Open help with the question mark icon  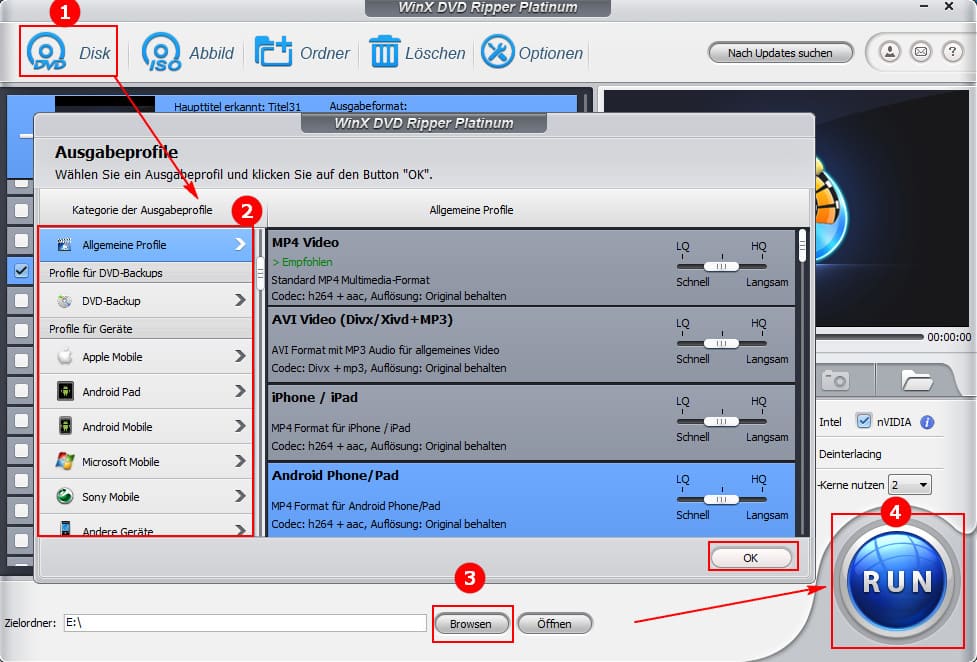pos(952,52)
